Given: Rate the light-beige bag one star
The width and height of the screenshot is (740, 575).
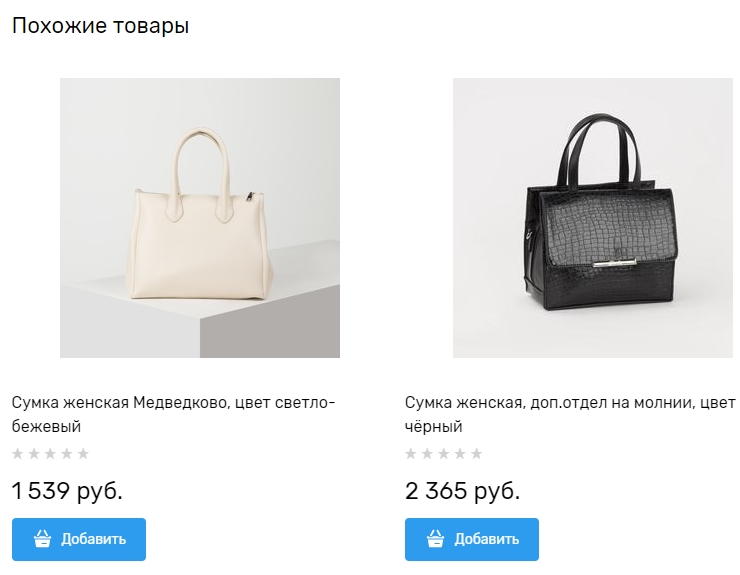Looking at the screenshot, I should click(17, 454).
